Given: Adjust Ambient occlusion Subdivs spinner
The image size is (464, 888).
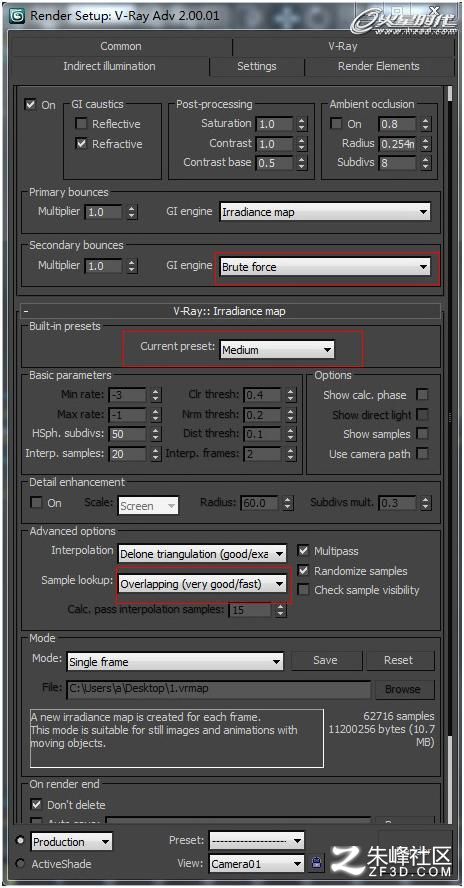Looking at the screenshot, I should [x=425, y=163].
